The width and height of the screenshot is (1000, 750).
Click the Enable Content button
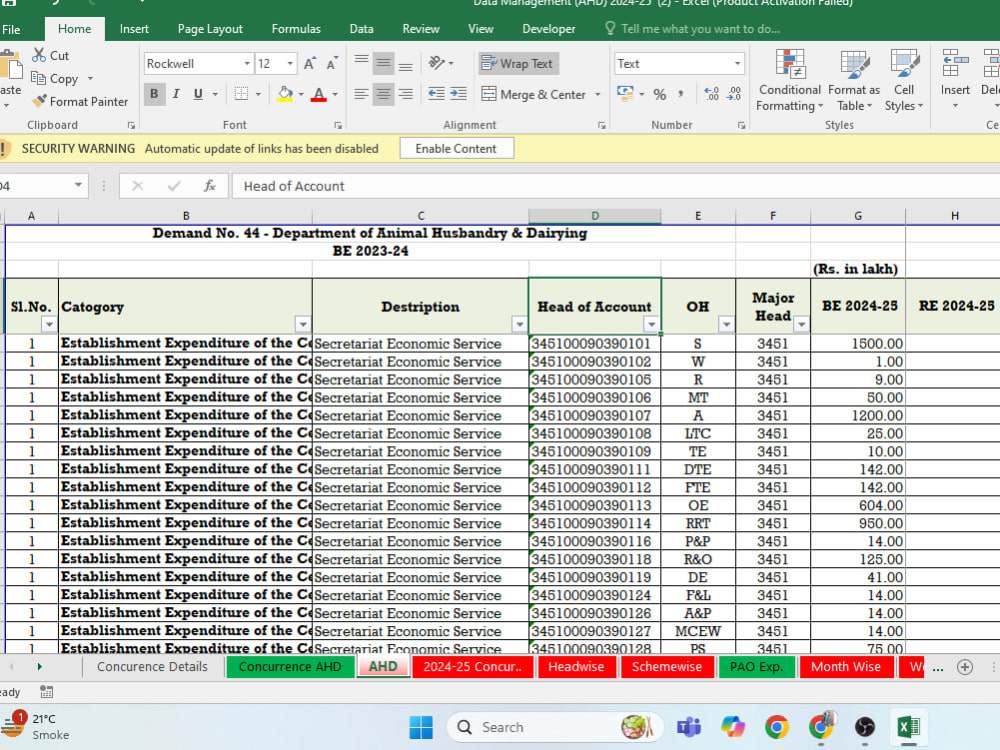[x=456, y=149]
